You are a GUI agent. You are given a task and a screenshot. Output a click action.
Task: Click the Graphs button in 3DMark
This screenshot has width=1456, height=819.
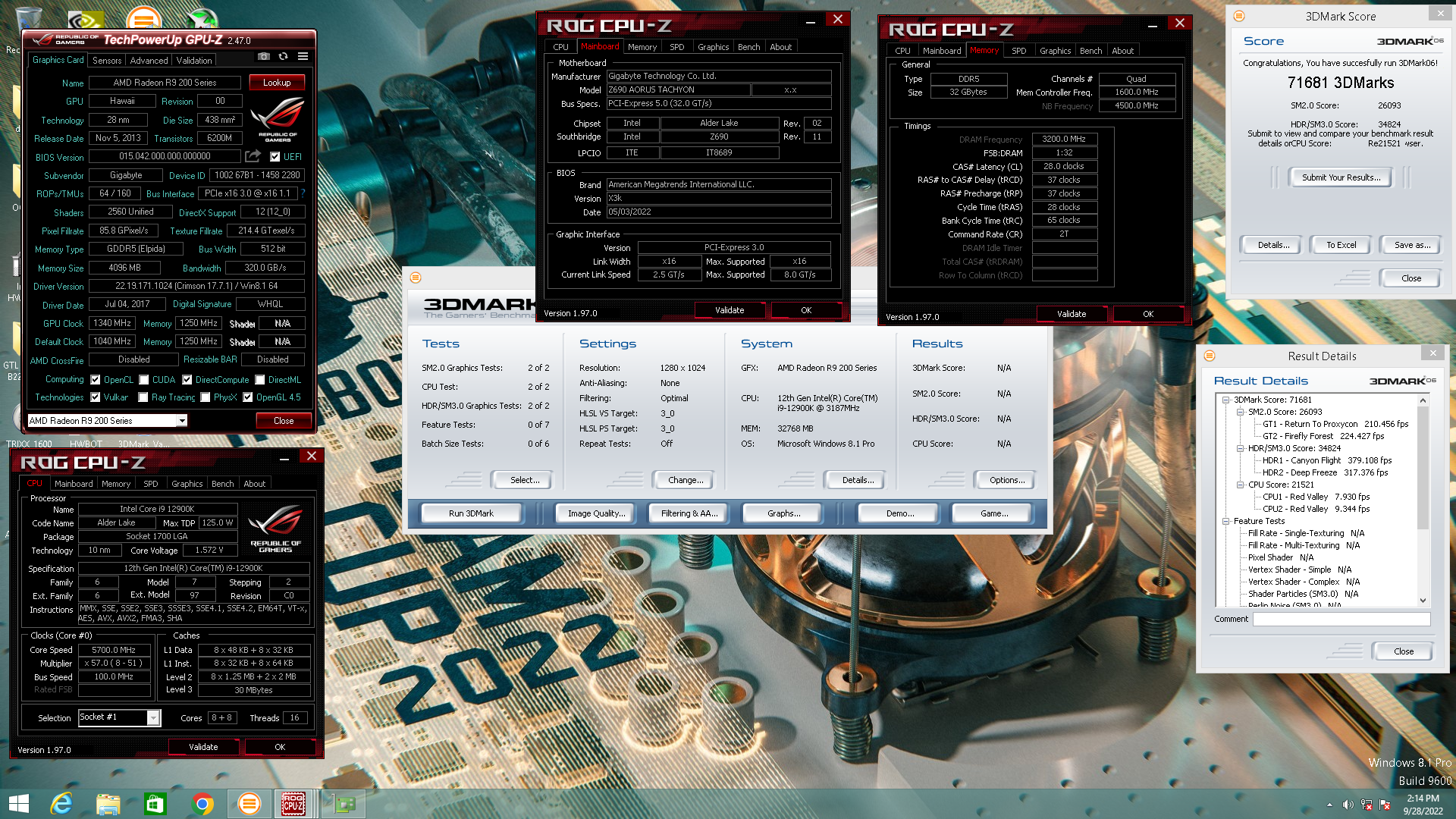[x=783, y=513]
